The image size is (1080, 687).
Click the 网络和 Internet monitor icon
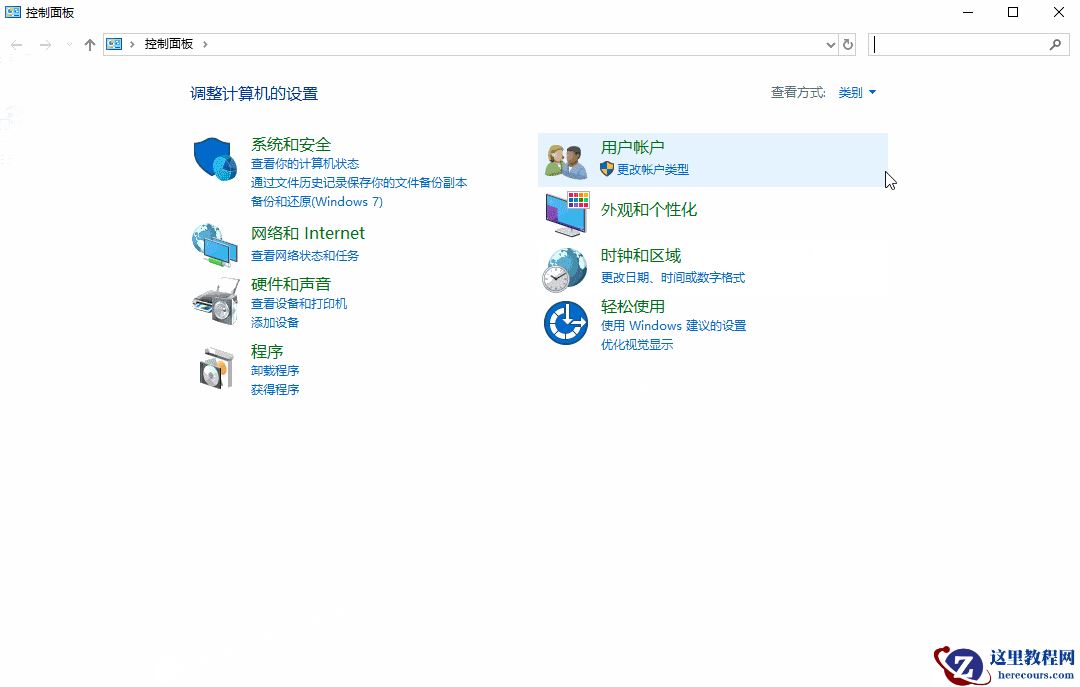pos(215,243)
